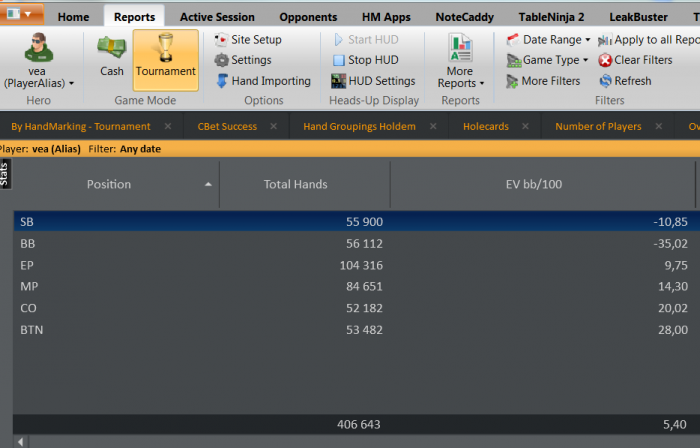
Task: Toggle Position column sort arrow
Action: click(208, 184)
